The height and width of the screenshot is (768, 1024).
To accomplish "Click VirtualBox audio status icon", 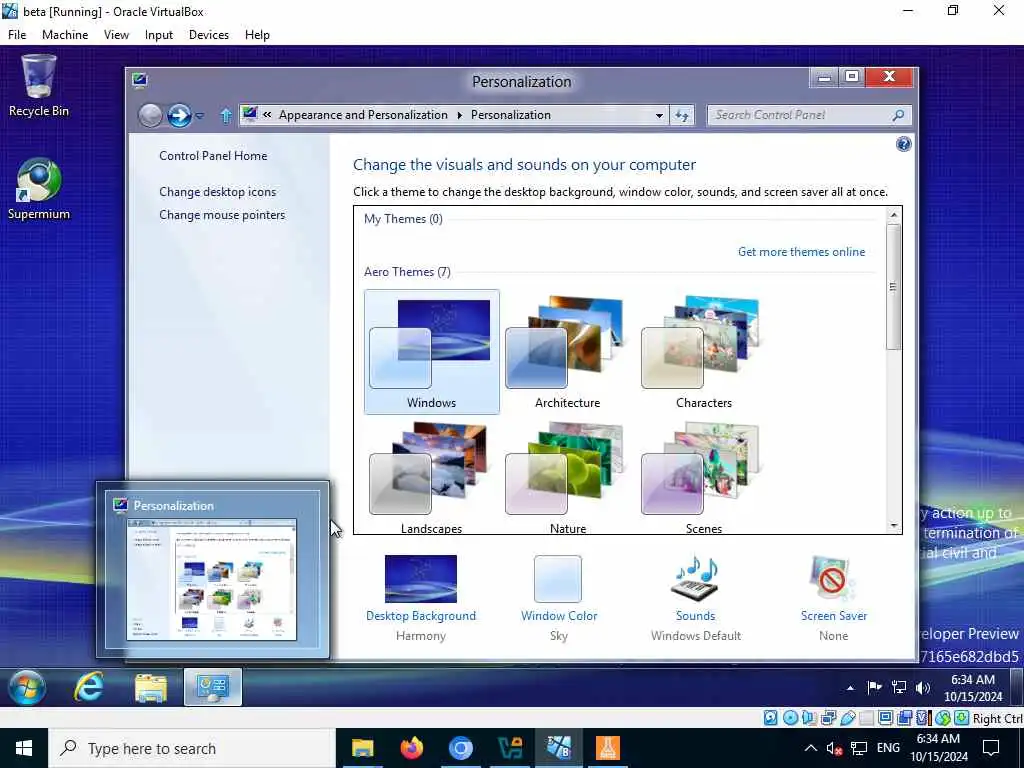I will (809, 718).
